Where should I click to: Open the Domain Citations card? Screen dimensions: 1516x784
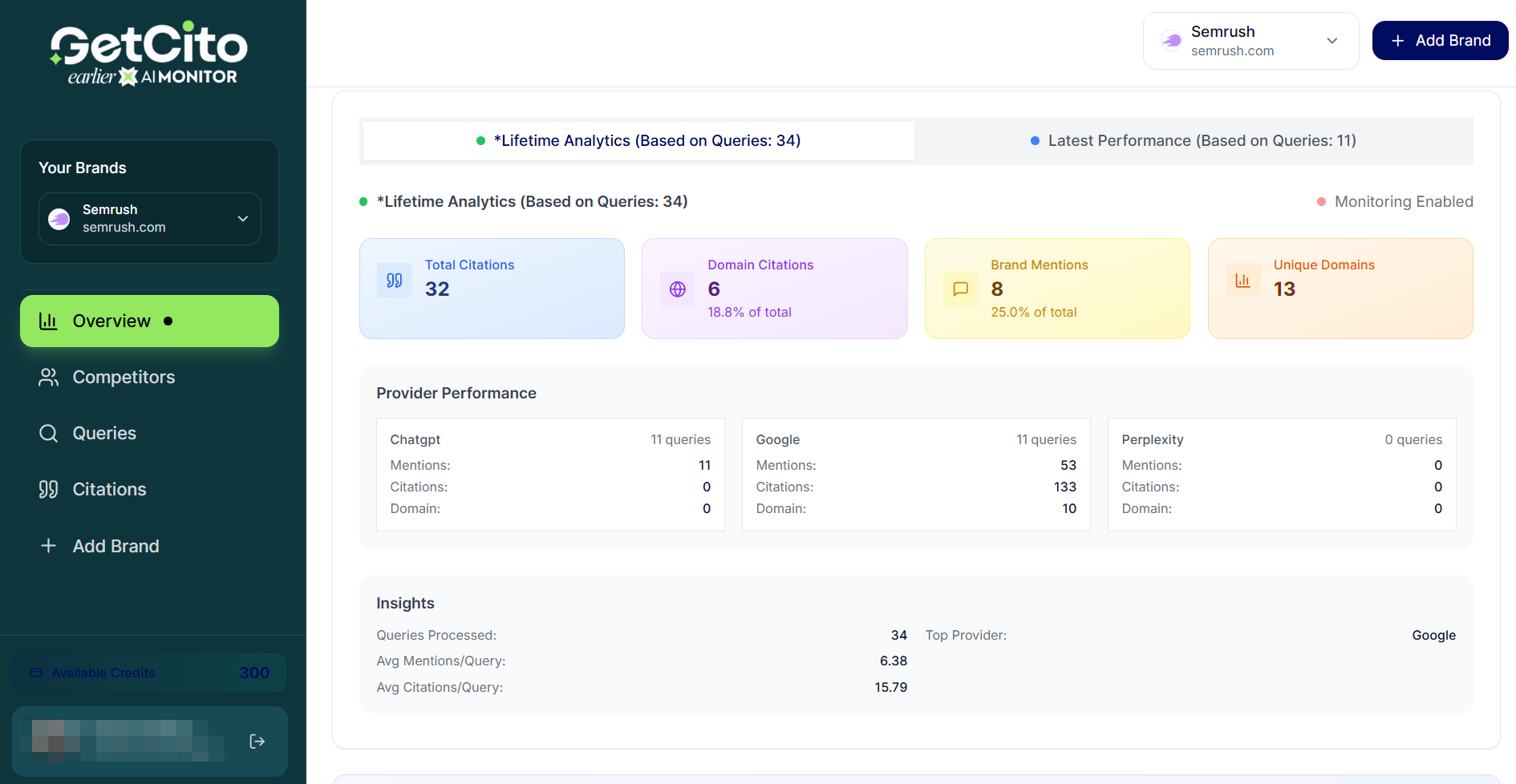pyautogui.click(x=775, y=289)
